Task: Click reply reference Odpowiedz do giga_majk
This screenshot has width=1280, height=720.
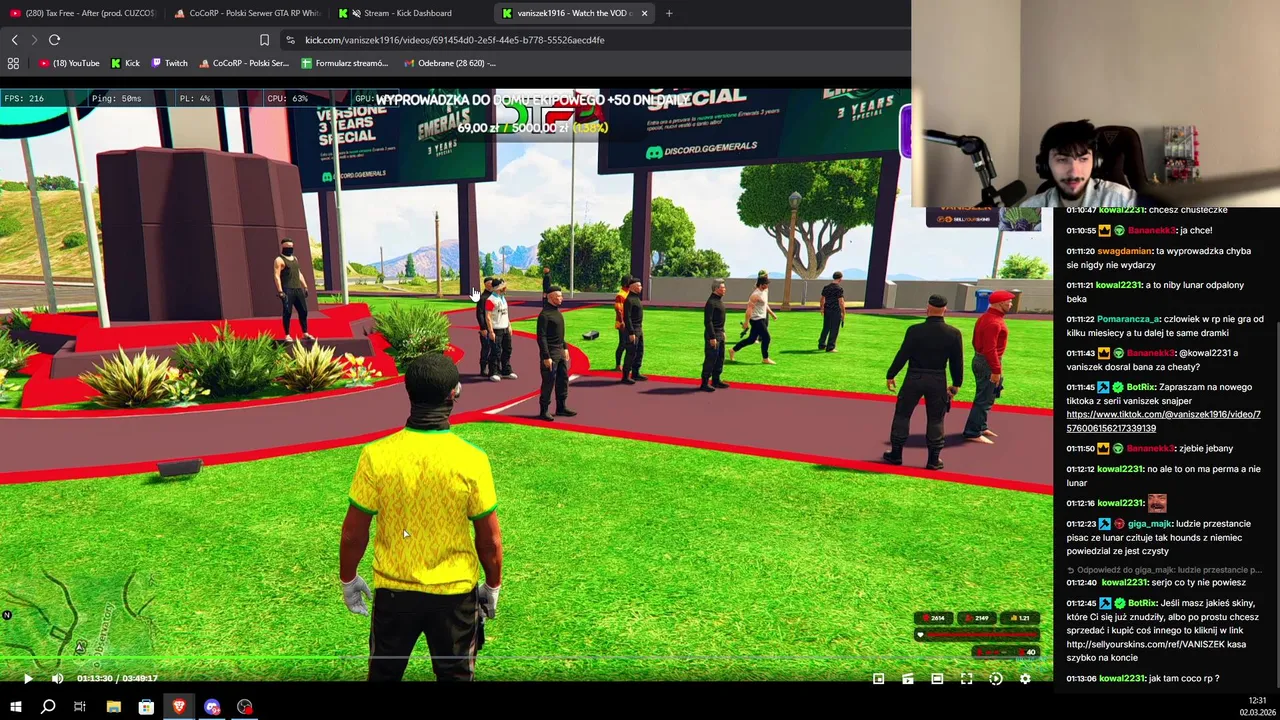Action: coord(1164,570)
